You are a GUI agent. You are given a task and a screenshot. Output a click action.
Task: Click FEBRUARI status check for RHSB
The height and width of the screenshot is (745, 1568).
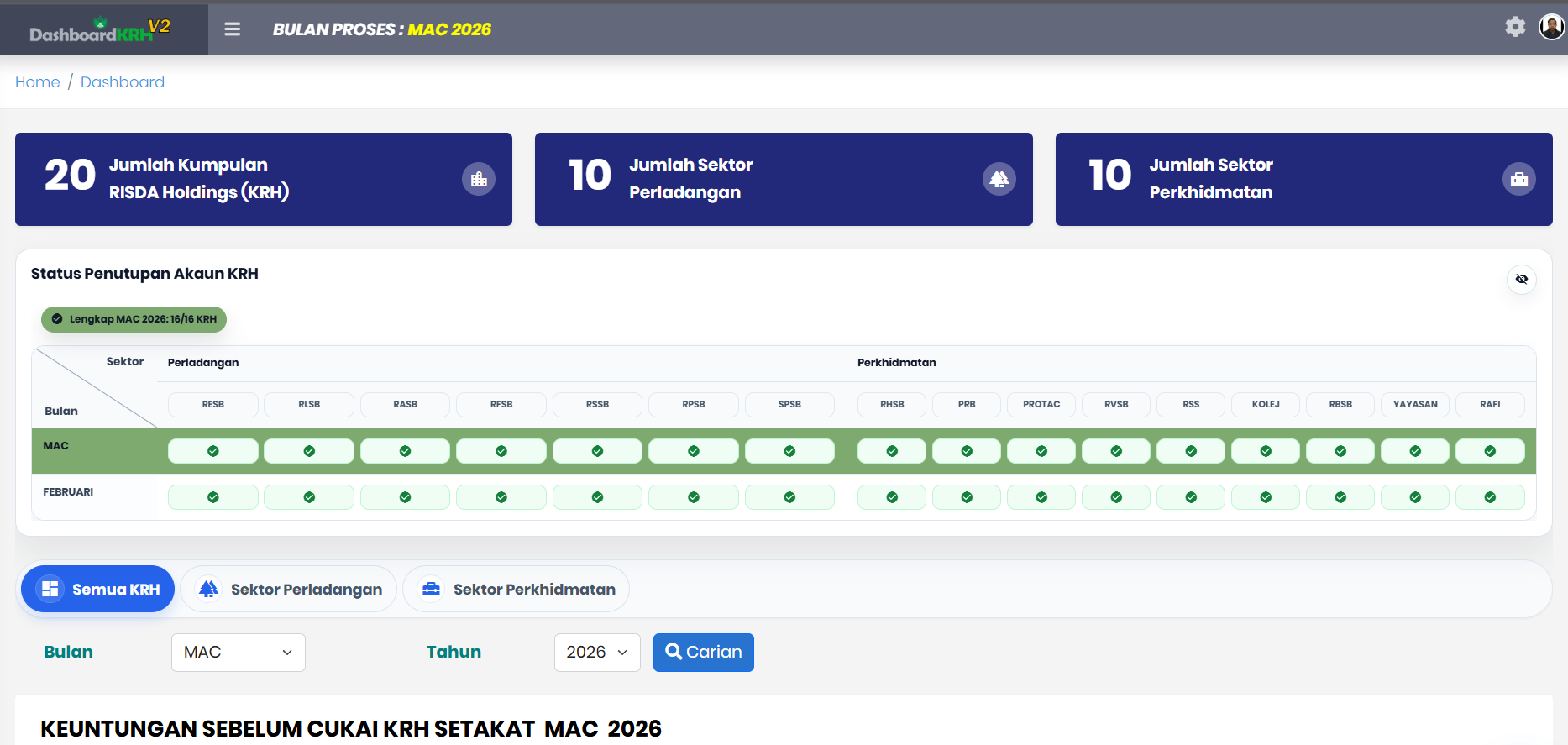tap(892, 497)
